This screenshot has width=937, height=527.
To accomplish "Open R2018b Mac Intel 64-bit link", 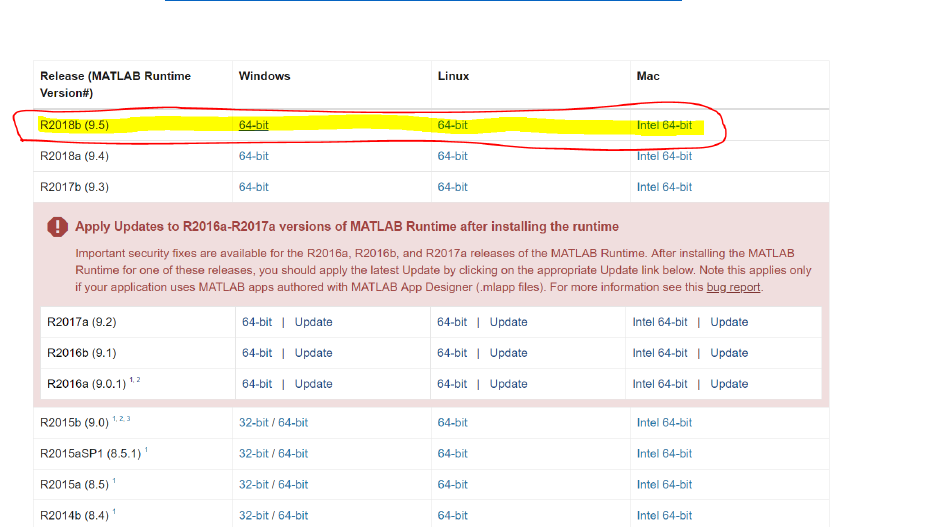I will [x=664, y=125].
